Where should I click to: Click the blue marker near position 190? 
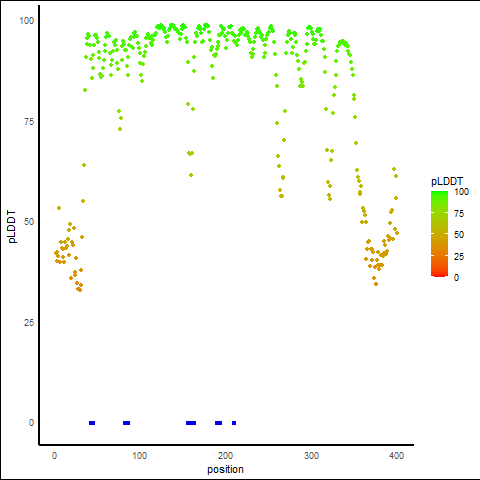[x=218, y=423]
